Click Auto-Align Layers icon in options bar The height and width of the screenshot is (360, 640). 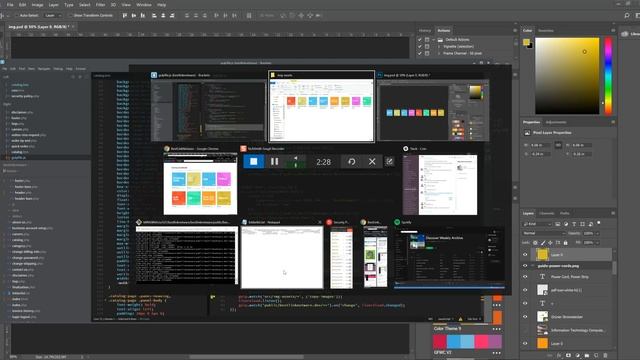(x=249, y=16)
